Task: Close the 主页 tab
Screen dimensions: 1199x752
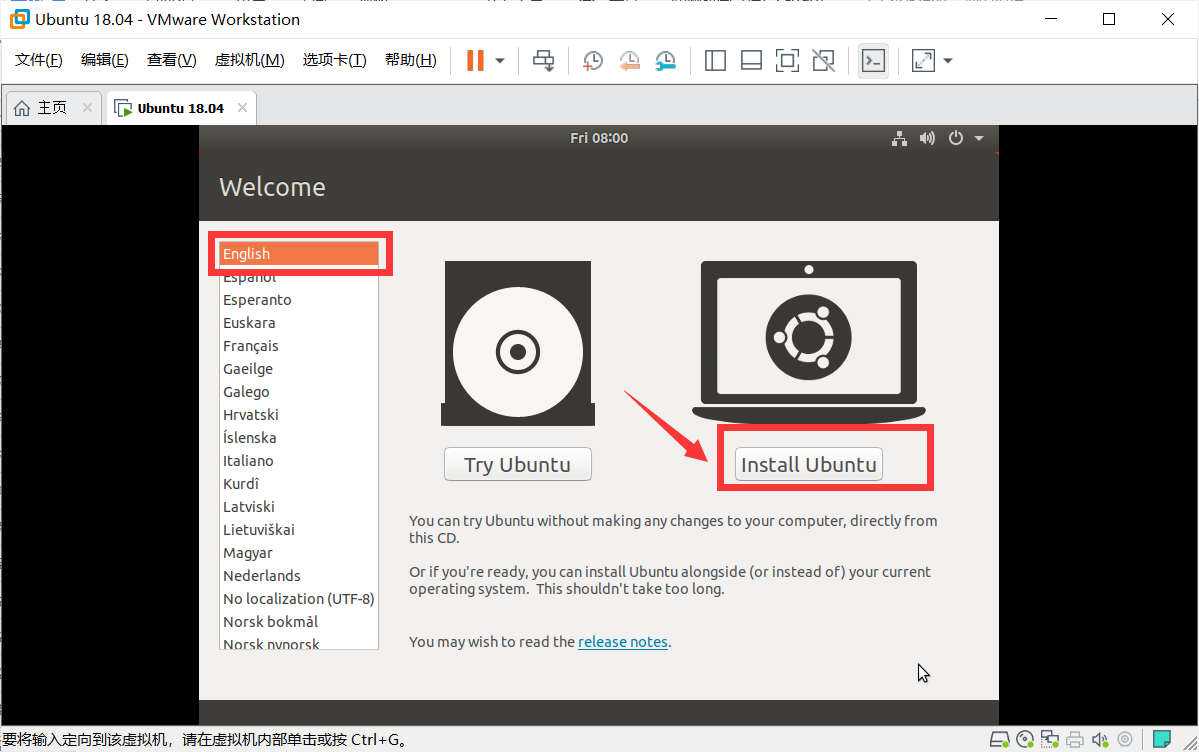Action: (87, 107)
